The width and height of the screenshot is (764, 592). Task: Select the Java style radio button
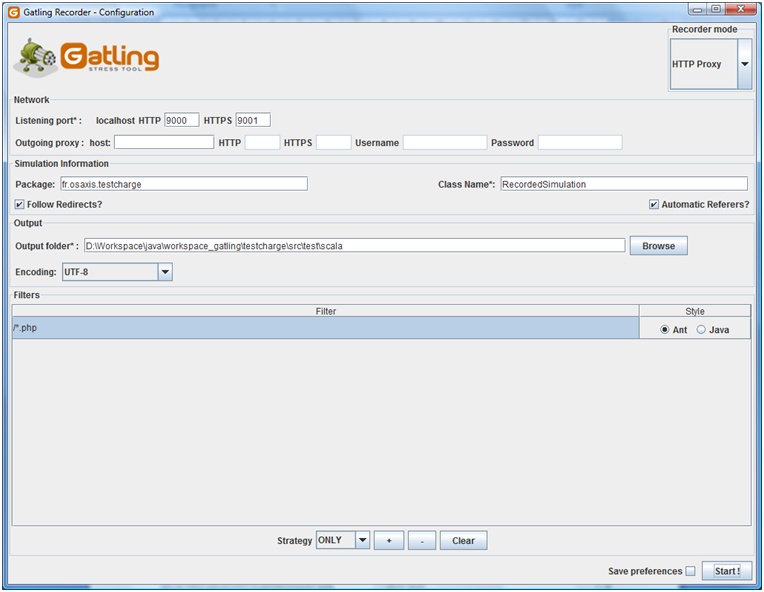click(701, 330)
